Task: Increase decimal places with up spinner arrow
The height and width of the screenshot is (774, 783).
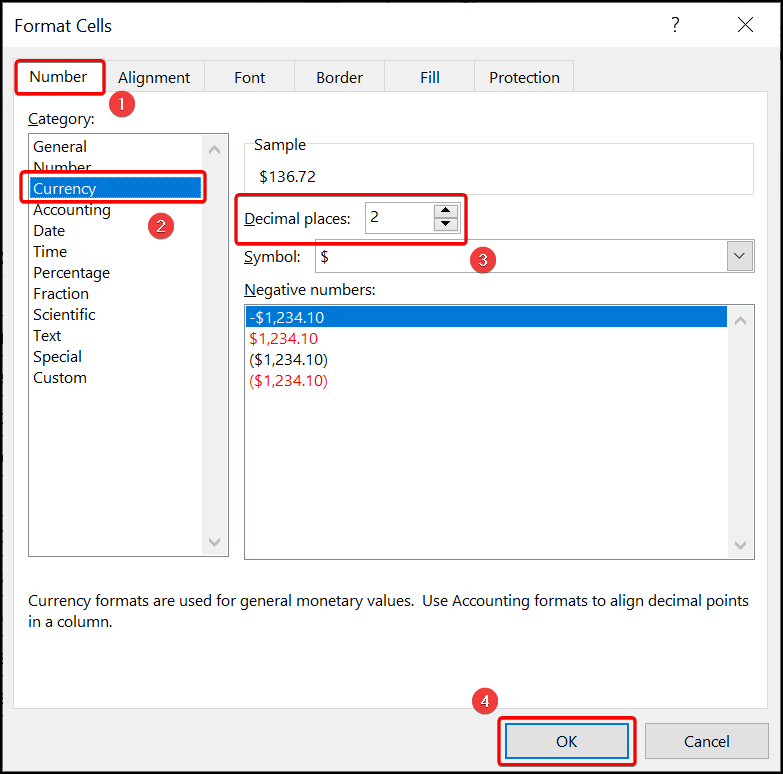Action: tap(446, 211)
